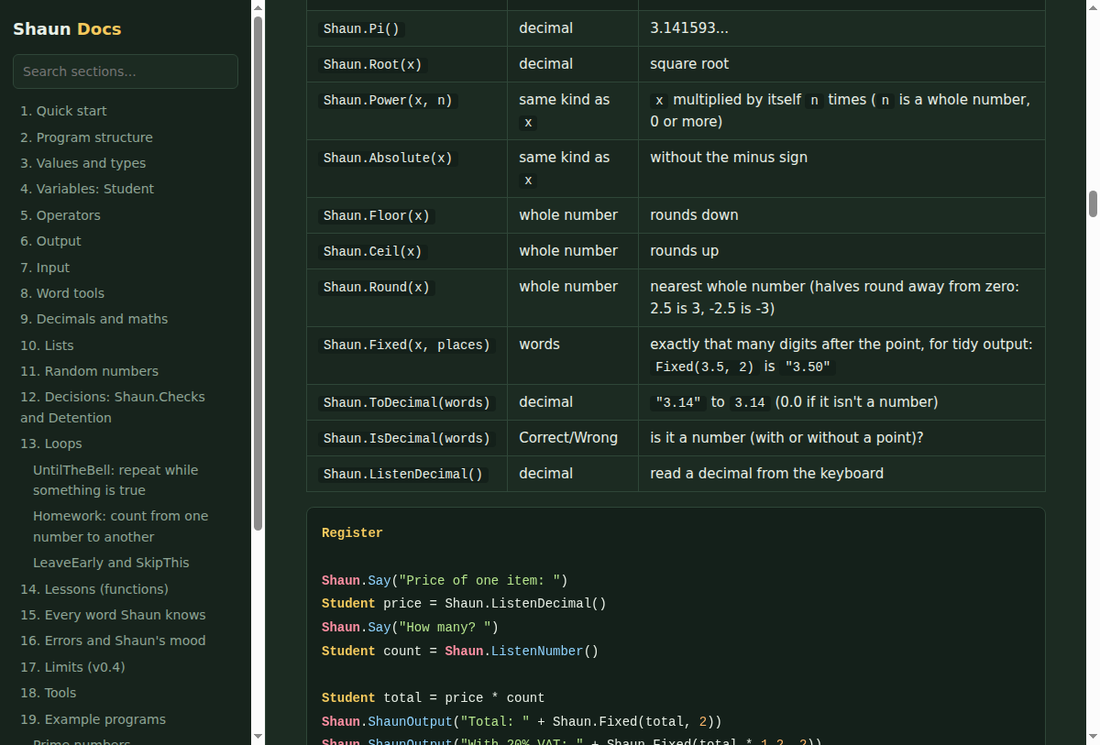Click the sidebar scrollbar up arrow

[258, 8]
